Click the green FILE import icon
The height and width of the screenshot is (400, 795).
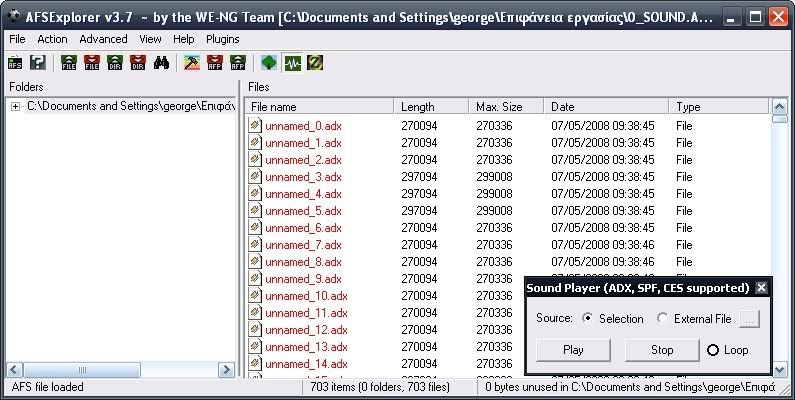coord(68,63)
